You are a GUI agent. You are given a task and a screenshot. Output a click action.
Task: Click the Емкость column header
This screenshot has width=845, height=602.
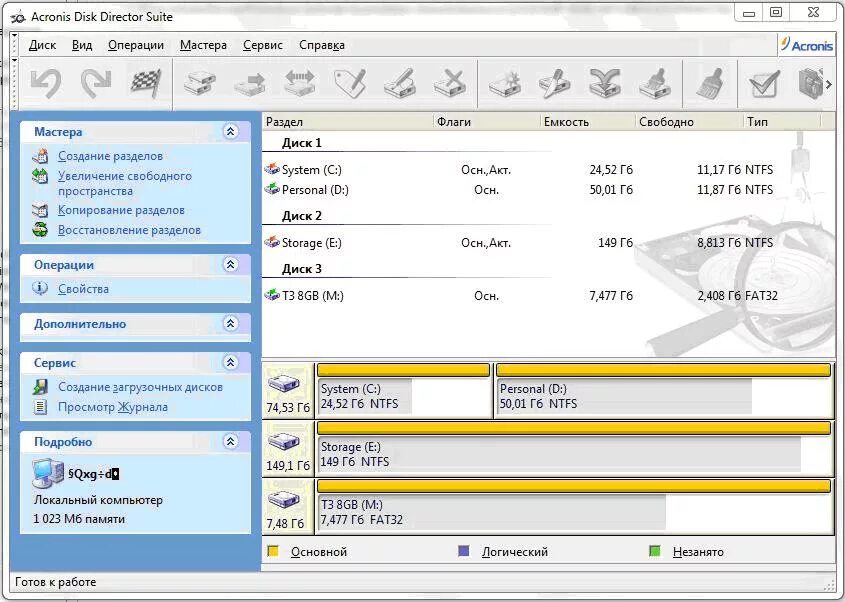588,122
